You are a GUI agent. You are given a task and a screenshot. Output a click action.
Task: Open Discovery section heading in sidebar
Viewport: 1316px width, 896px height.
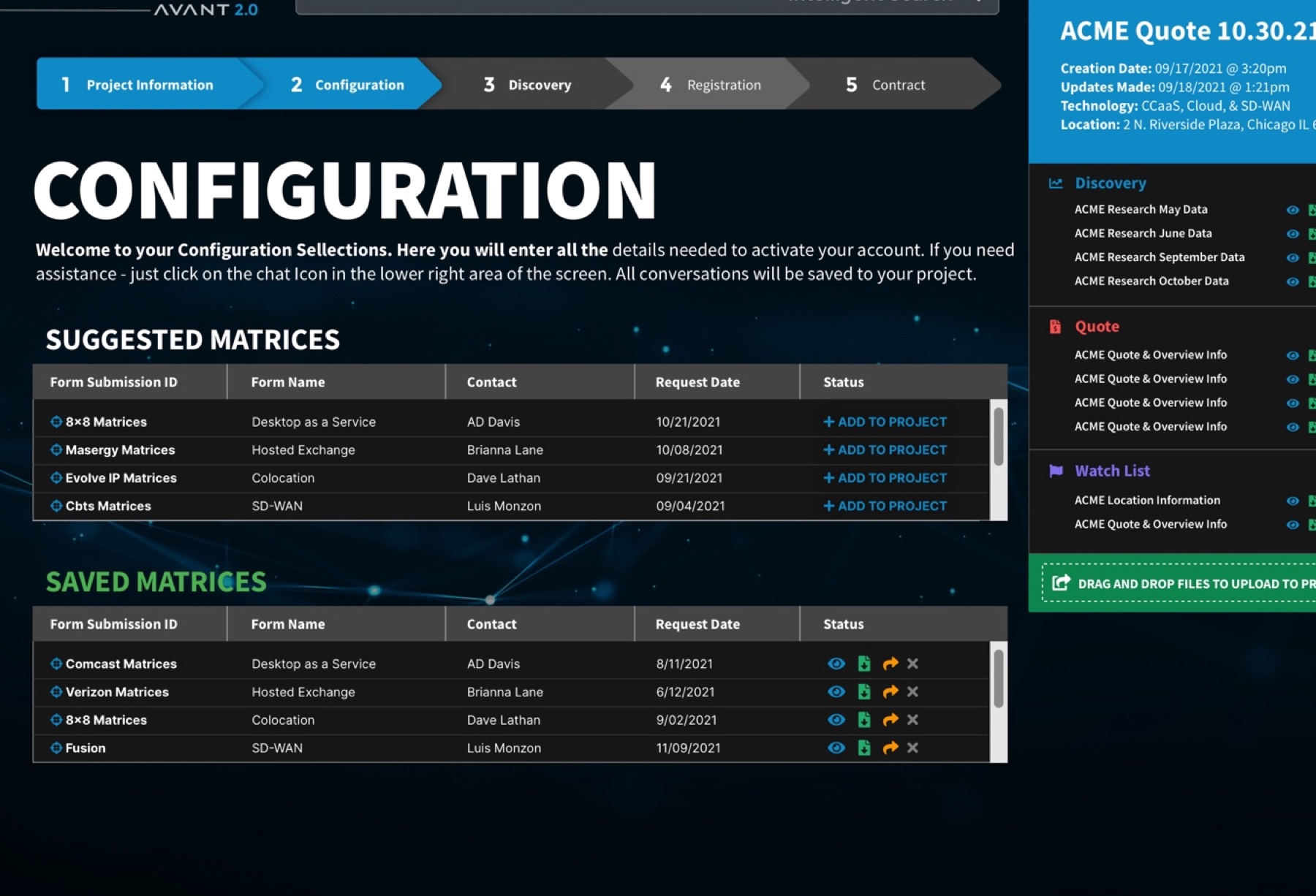1111,183
